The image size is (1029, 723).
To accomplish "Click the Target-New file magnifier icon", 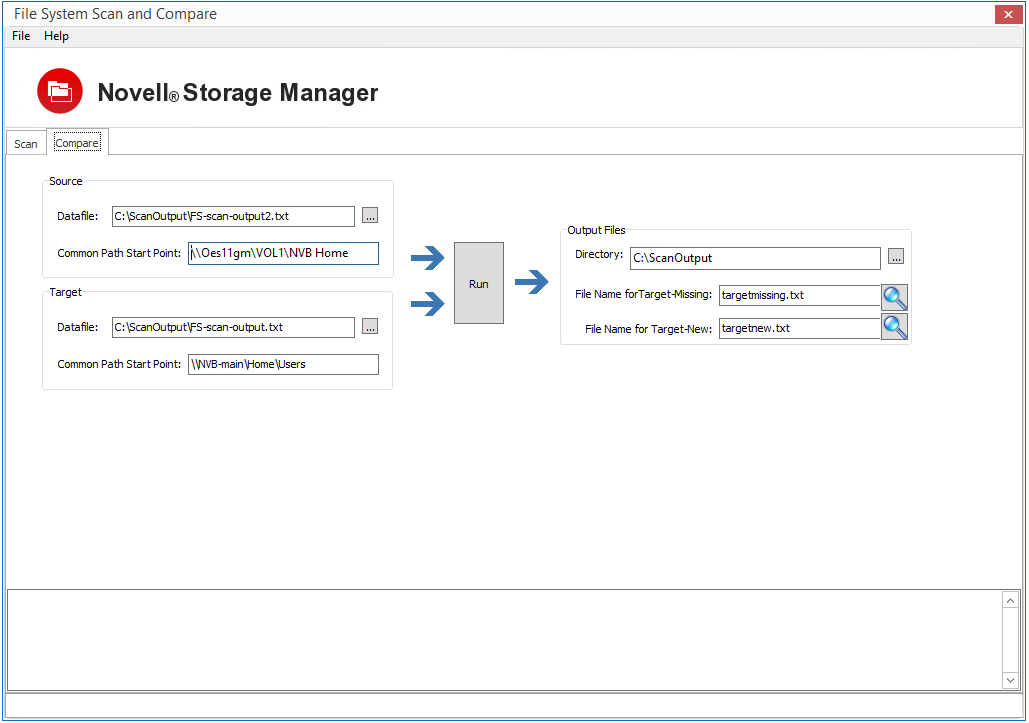I will (894, 327).
